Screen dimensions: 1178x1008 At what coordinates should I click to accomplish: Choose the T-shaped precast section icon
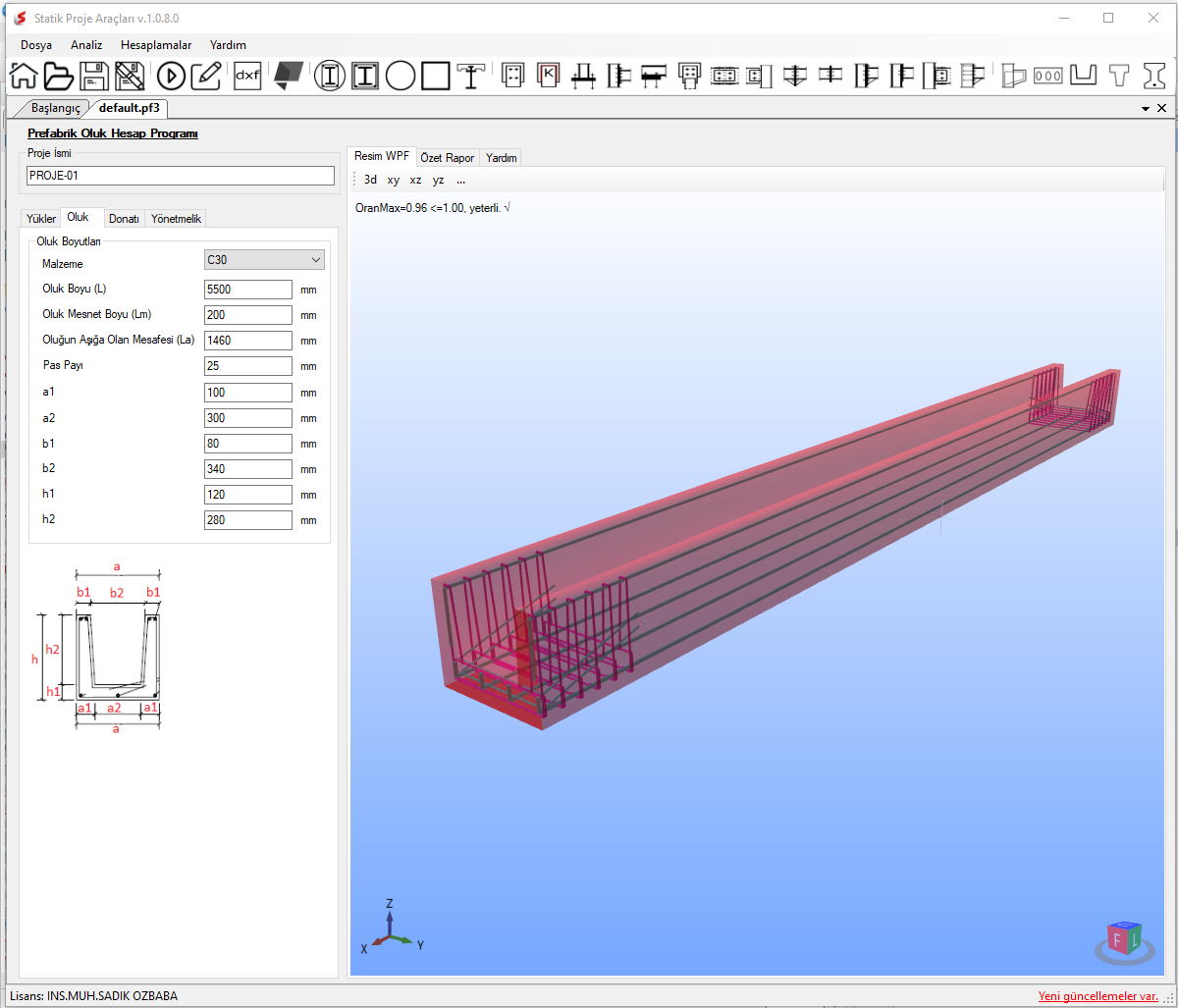(x=1120, y=76)
